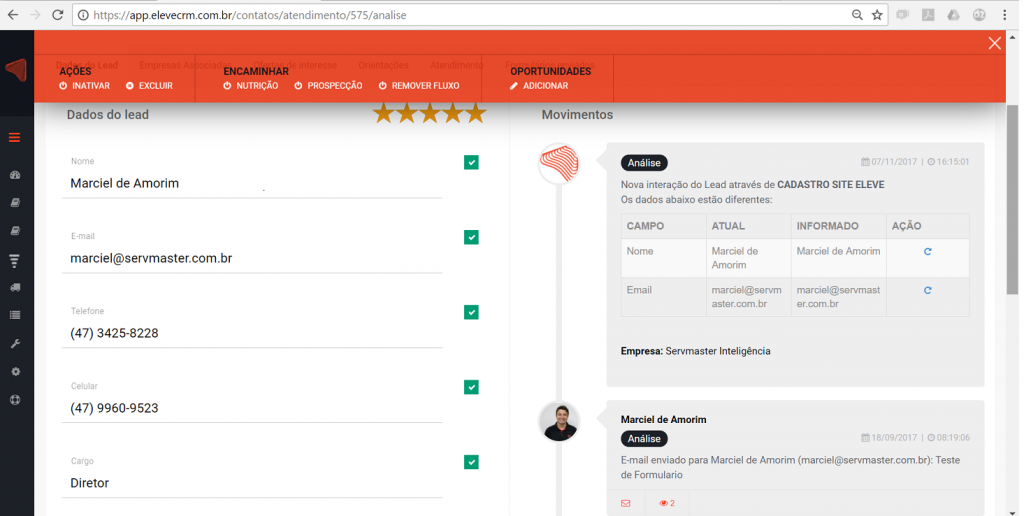Click the 'Marciel de Amorim' name in movement

click(664, 420)
